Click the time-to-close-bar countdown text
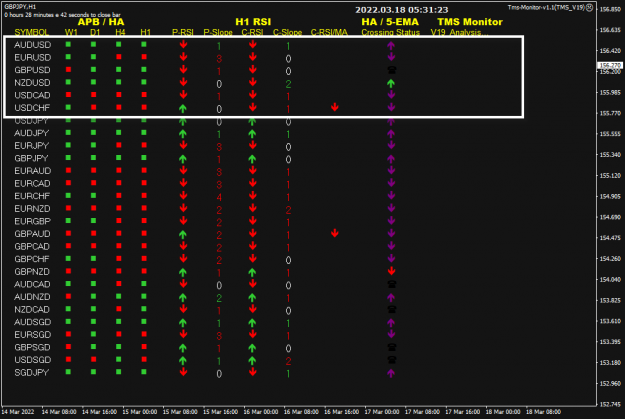 point(63,15)
